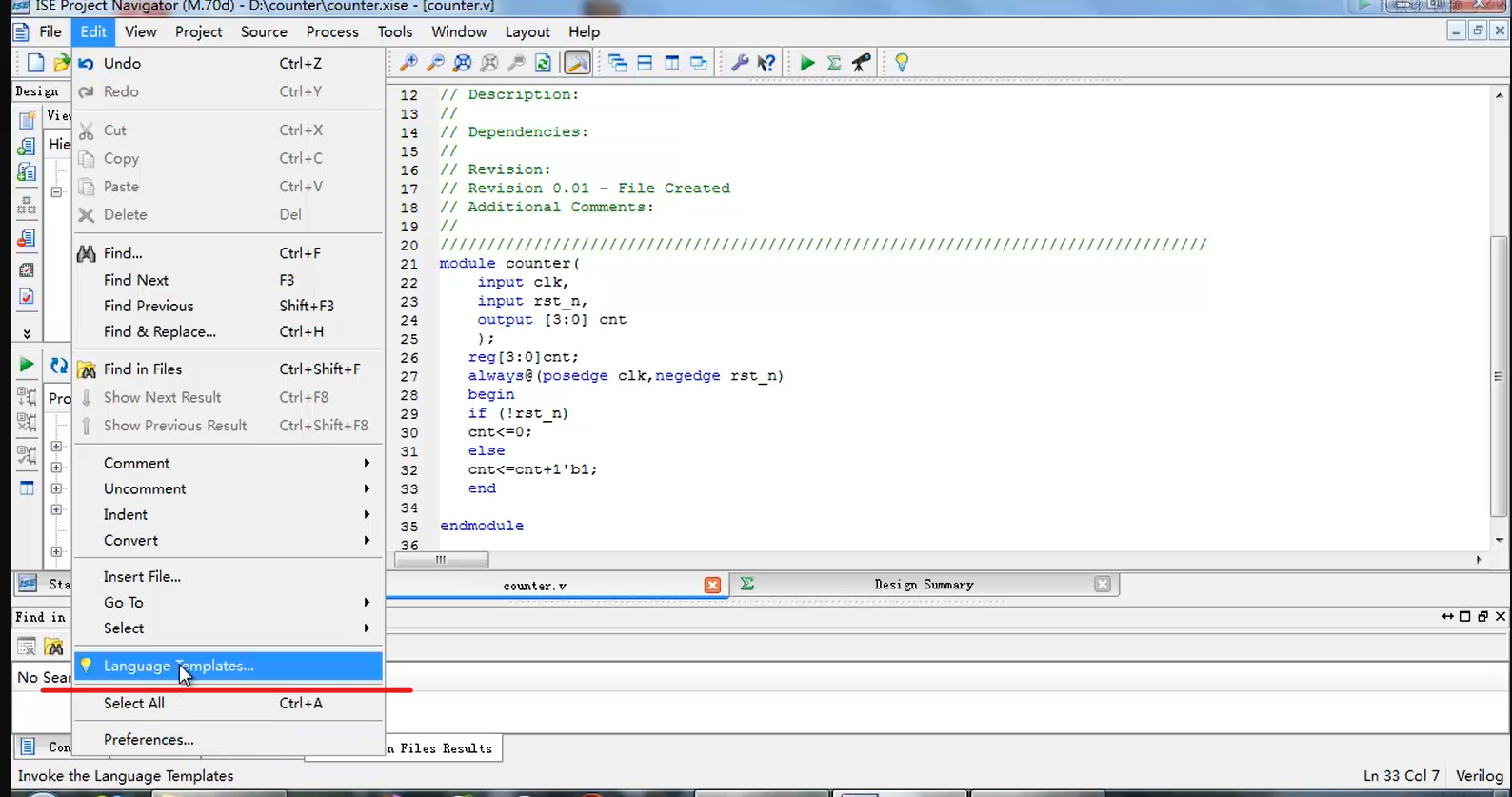Open the Layout menu
The height and width of the screenshot is (797, 1512).
click(x=527, y=31)
